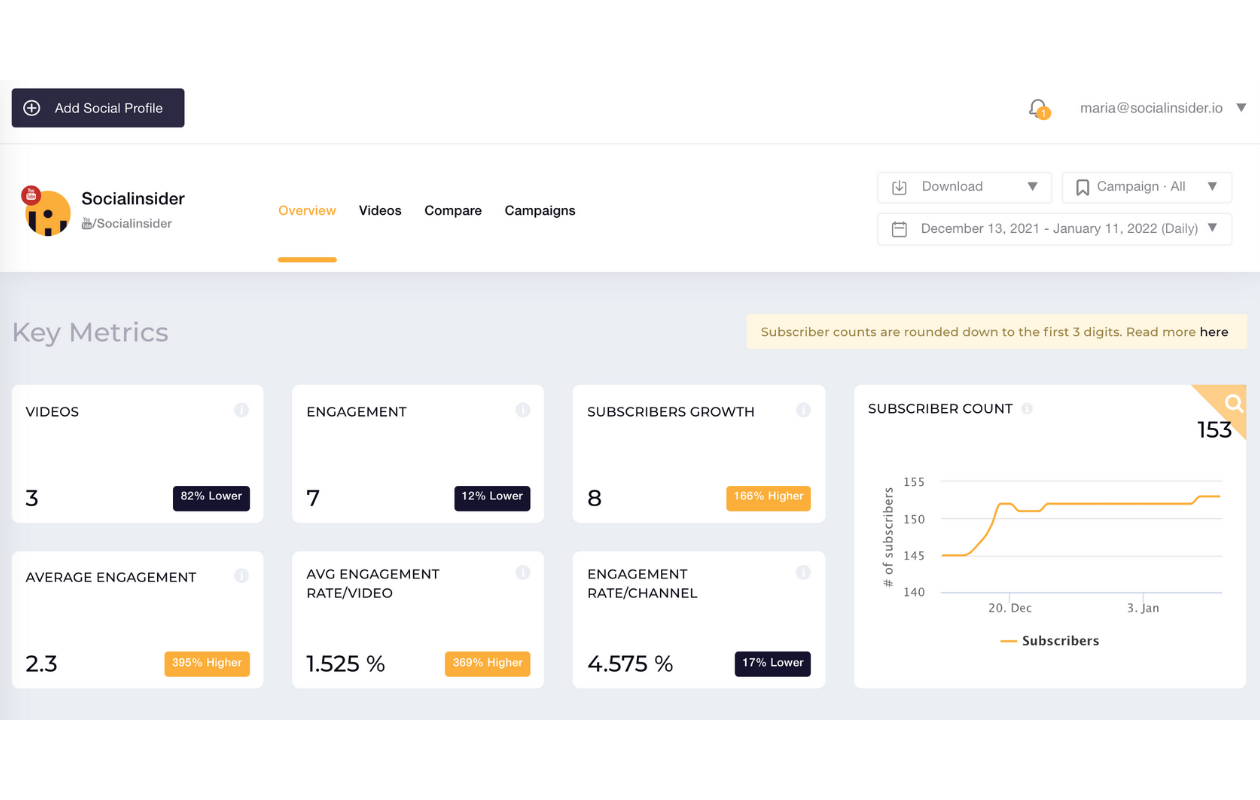
Task: Click the bookmark icon beside Campaign
Action: [x=1082, y=187]
